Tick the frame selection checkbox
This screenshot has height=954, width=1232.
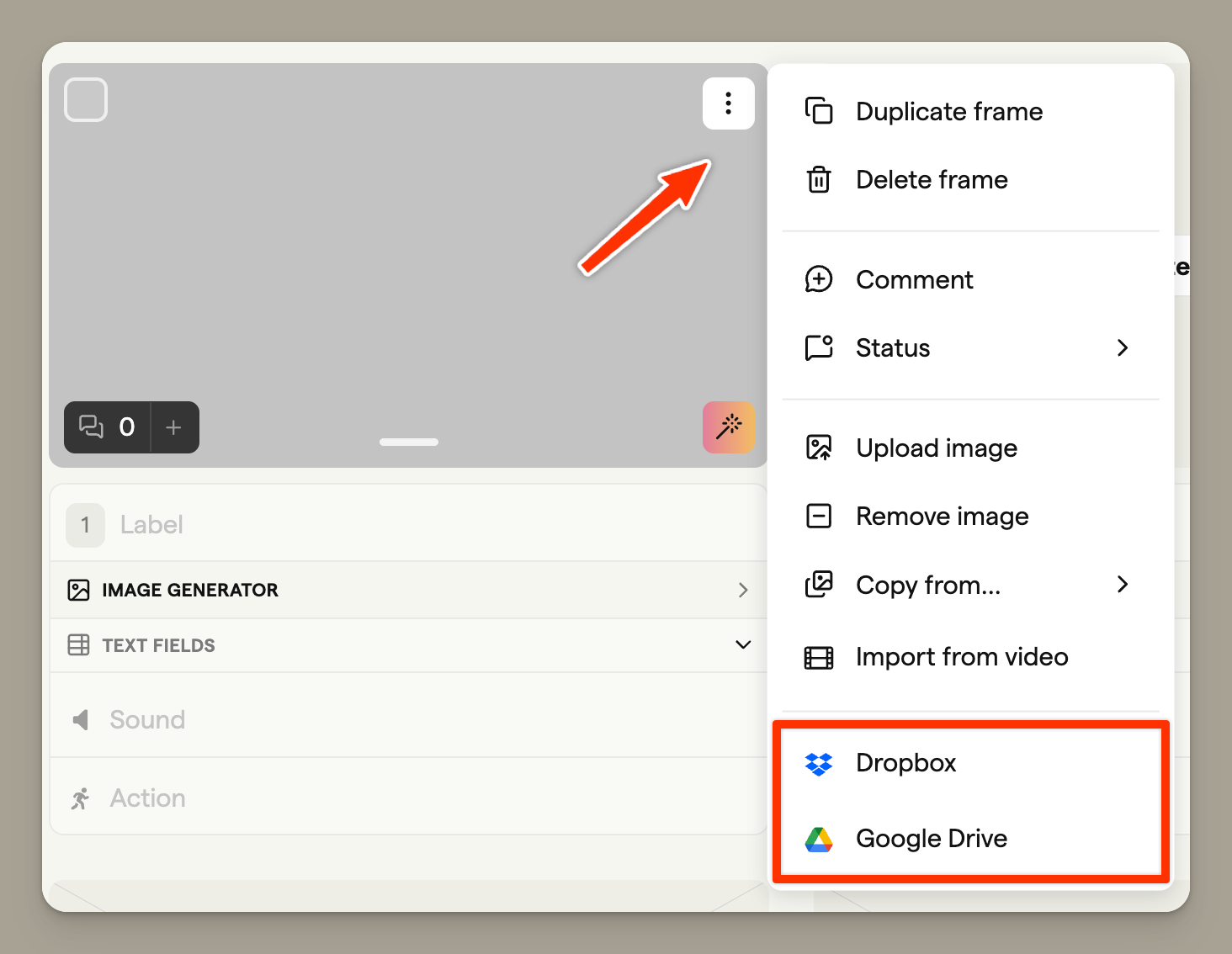pos(86,100)
